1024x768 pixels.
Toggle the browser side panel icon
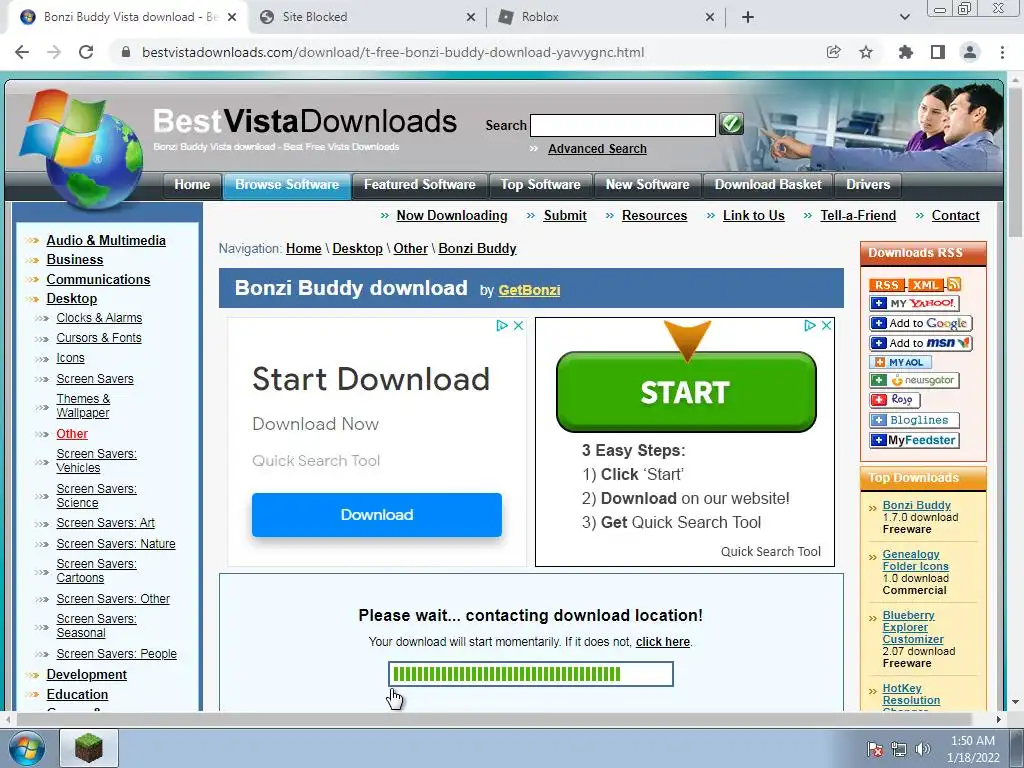(x=938, y=52)
